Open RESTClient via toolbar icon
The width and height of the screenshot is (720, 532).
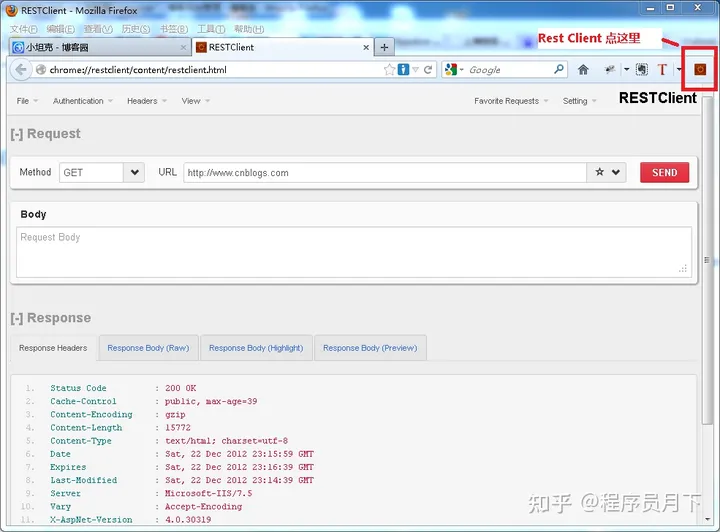700,70
